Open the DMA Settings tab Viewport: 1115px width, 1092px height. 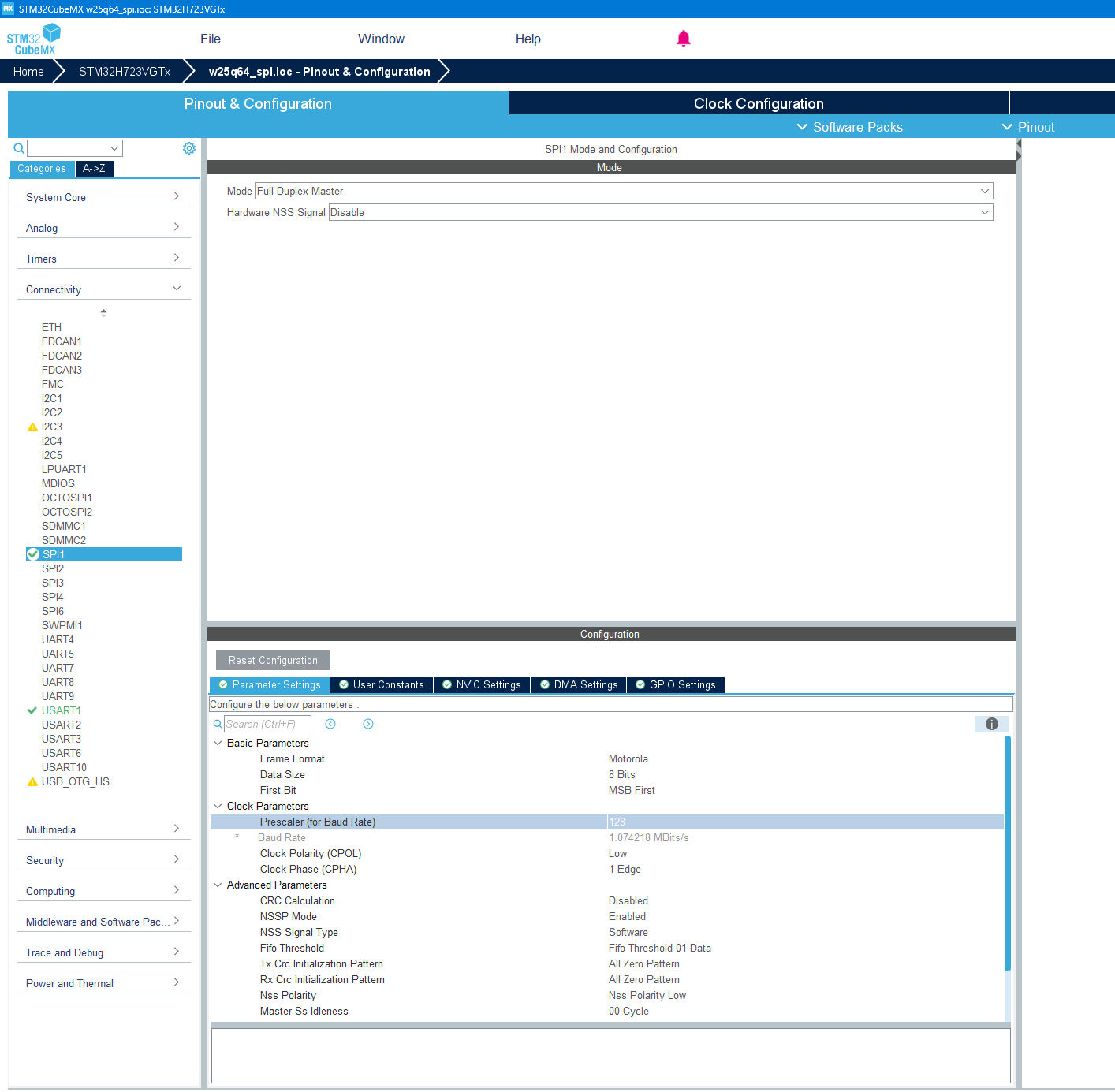[579, 685]
